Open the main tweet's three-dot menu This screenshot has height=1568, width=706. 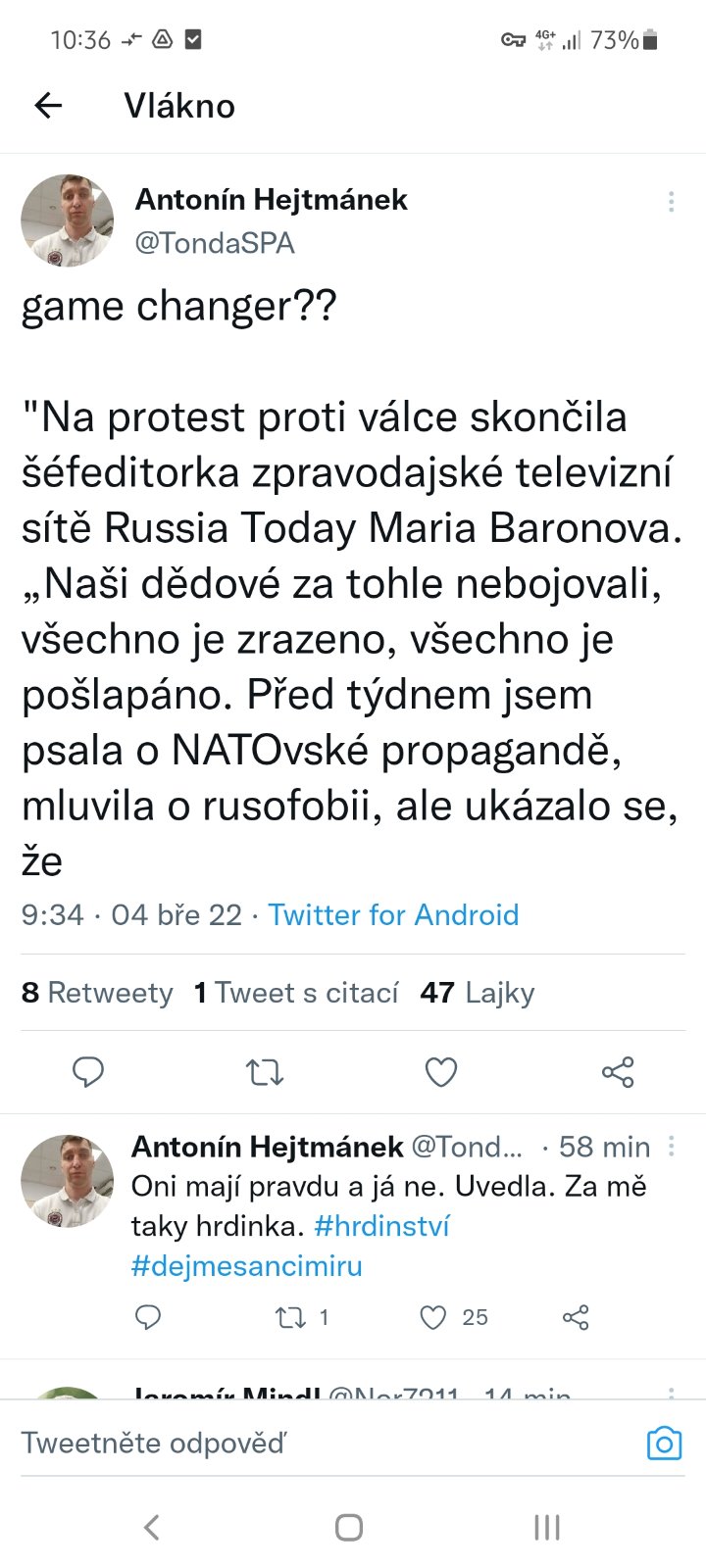[671, 202]
